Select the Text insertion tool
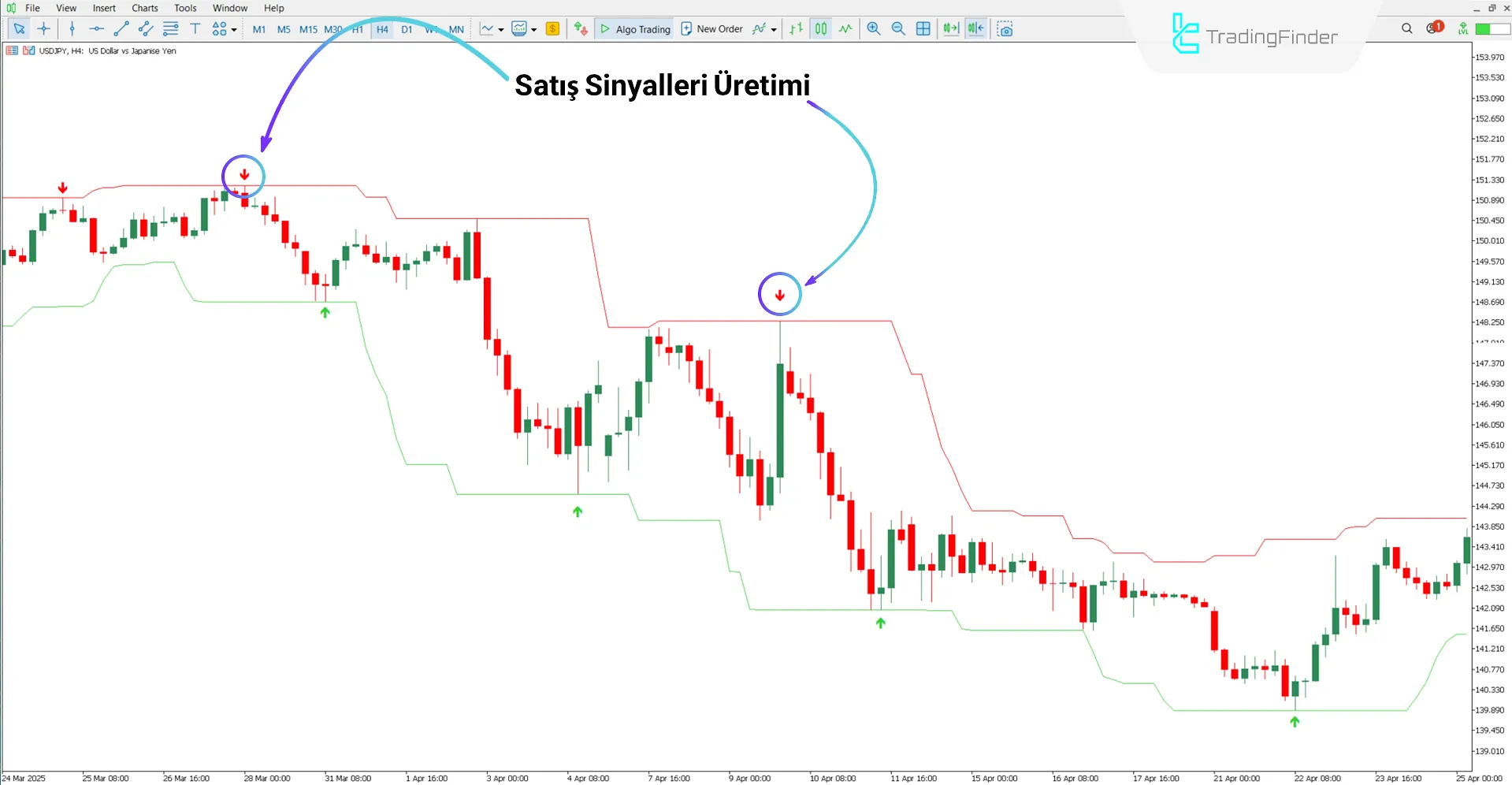 pyautogui.click(x=195, y=28)
